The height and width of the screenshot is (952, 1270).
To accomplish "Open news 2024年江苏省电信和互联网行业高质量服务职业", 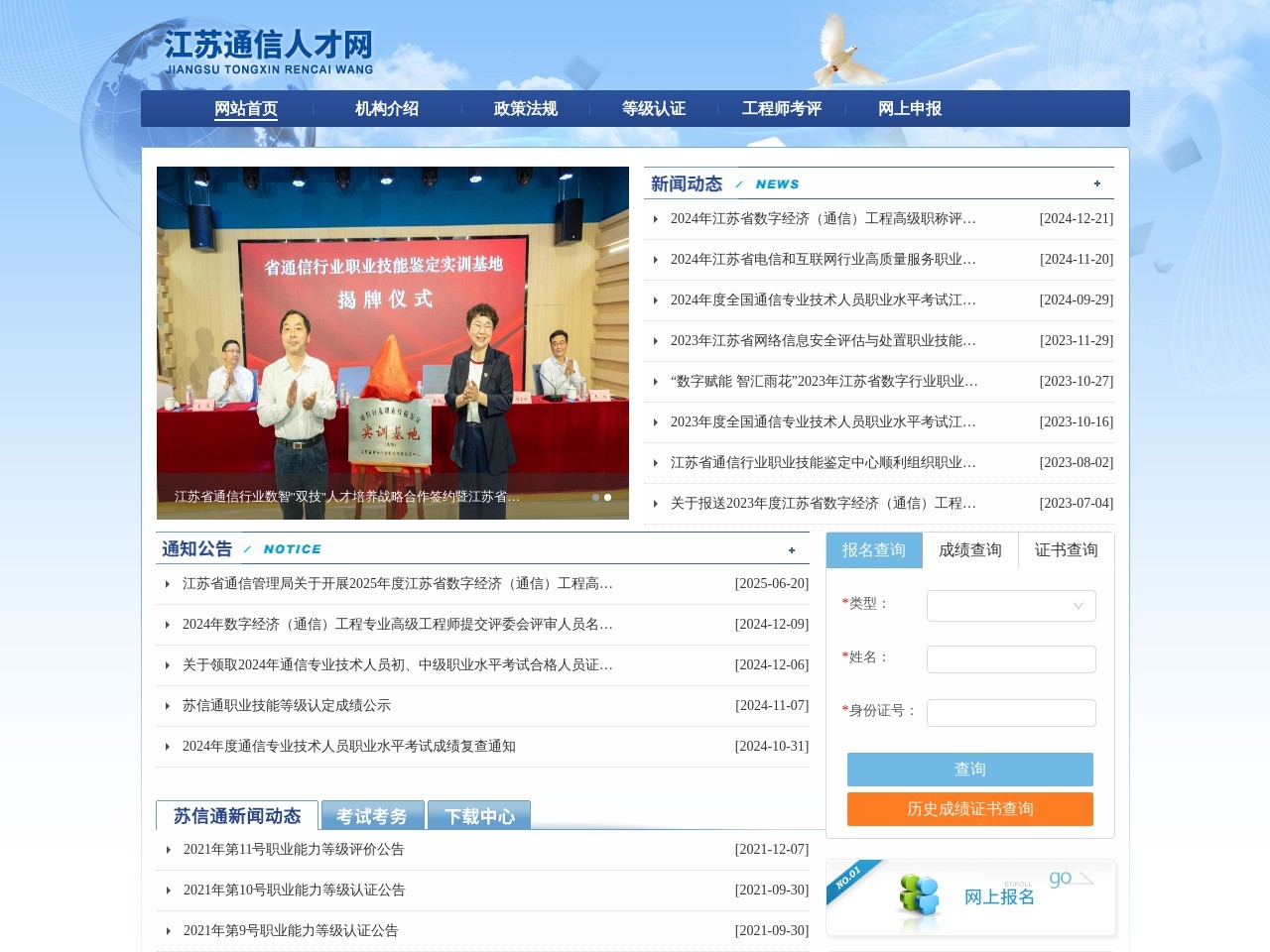I will [x=824, y=260].
